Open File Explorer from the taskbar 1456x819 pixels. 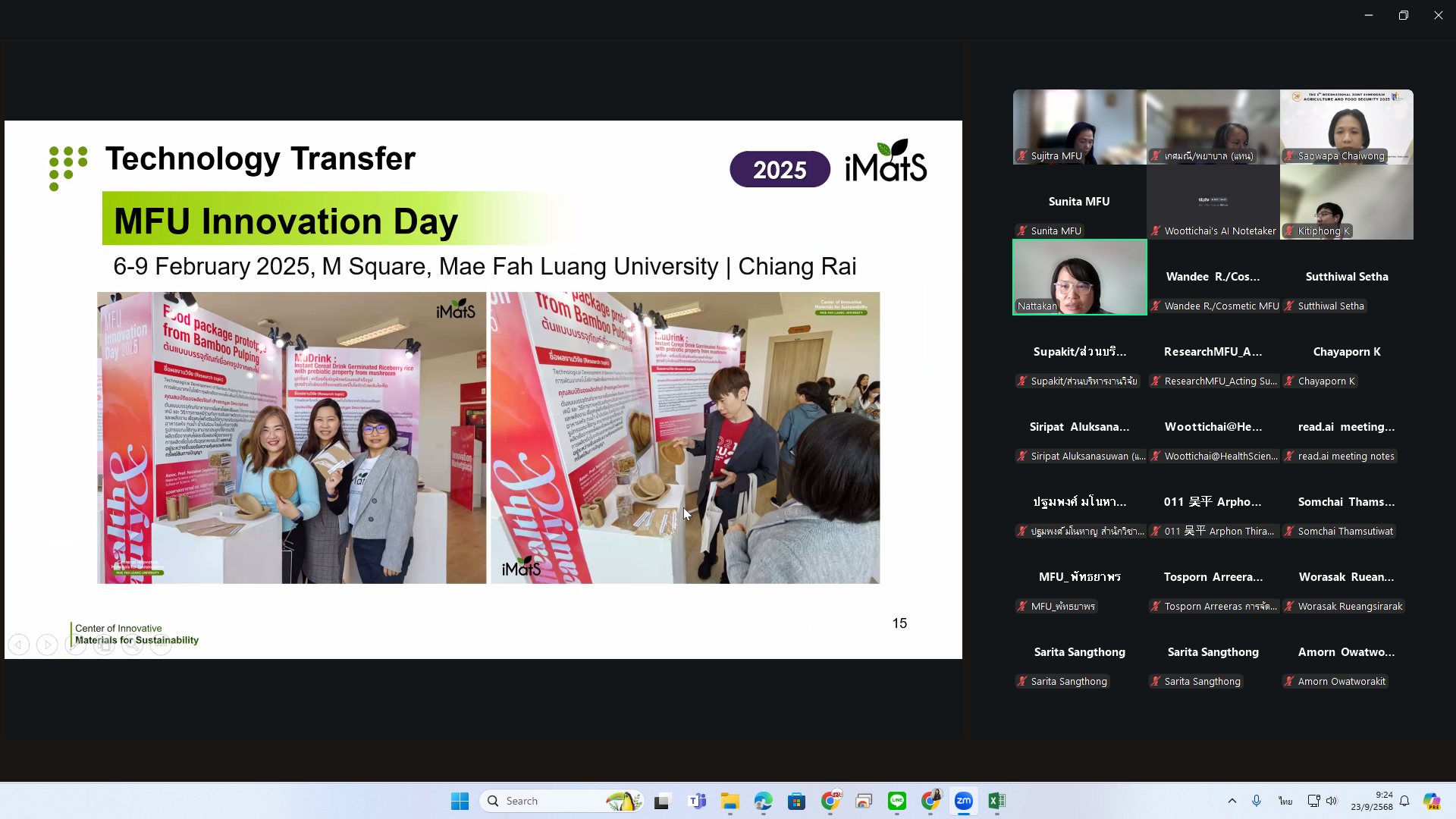[730, 801]
